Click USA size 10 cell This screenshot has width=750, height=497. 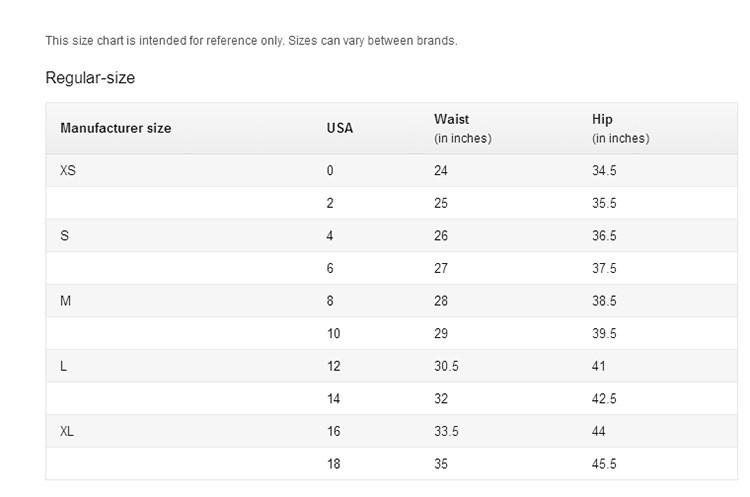click(x=333, y=333)
